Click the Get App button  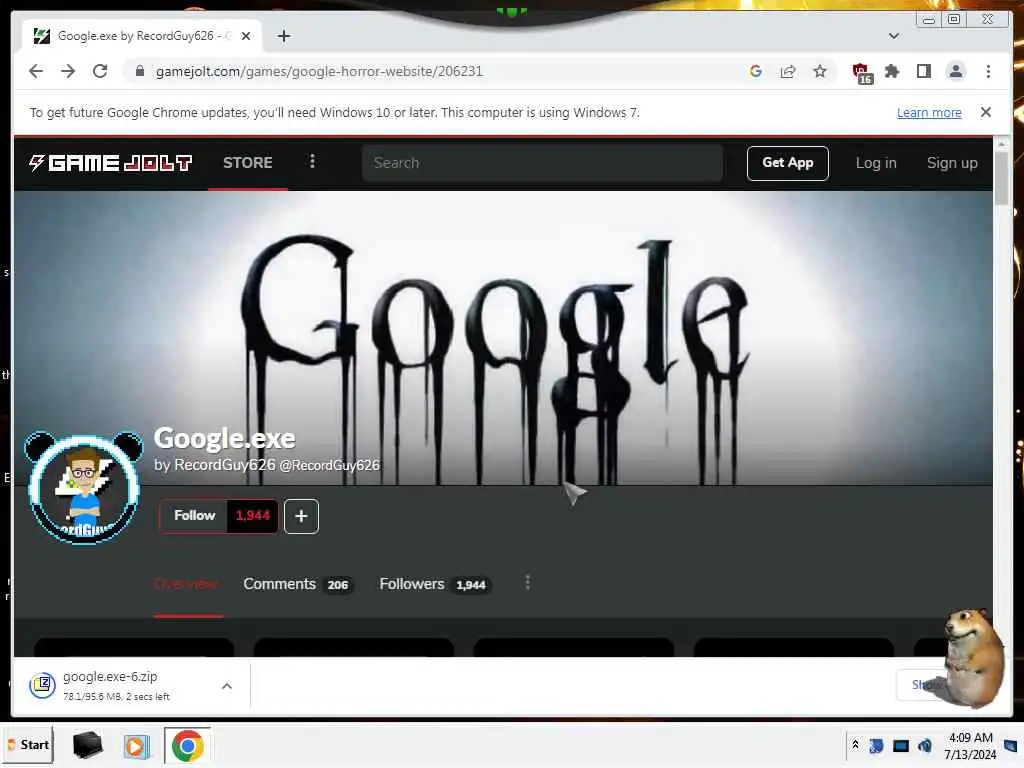pos(788,163)
